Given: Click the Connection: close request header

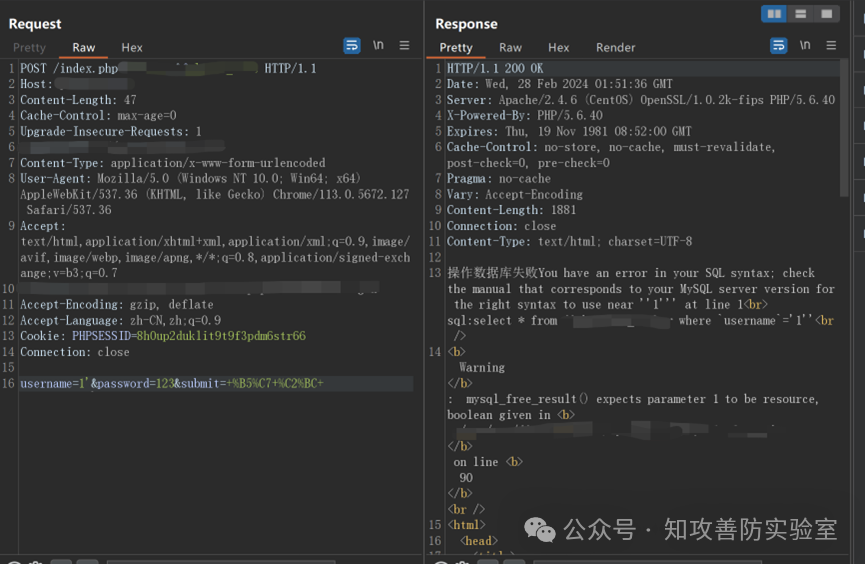Looking at the screenshot, I should (74, 352).
